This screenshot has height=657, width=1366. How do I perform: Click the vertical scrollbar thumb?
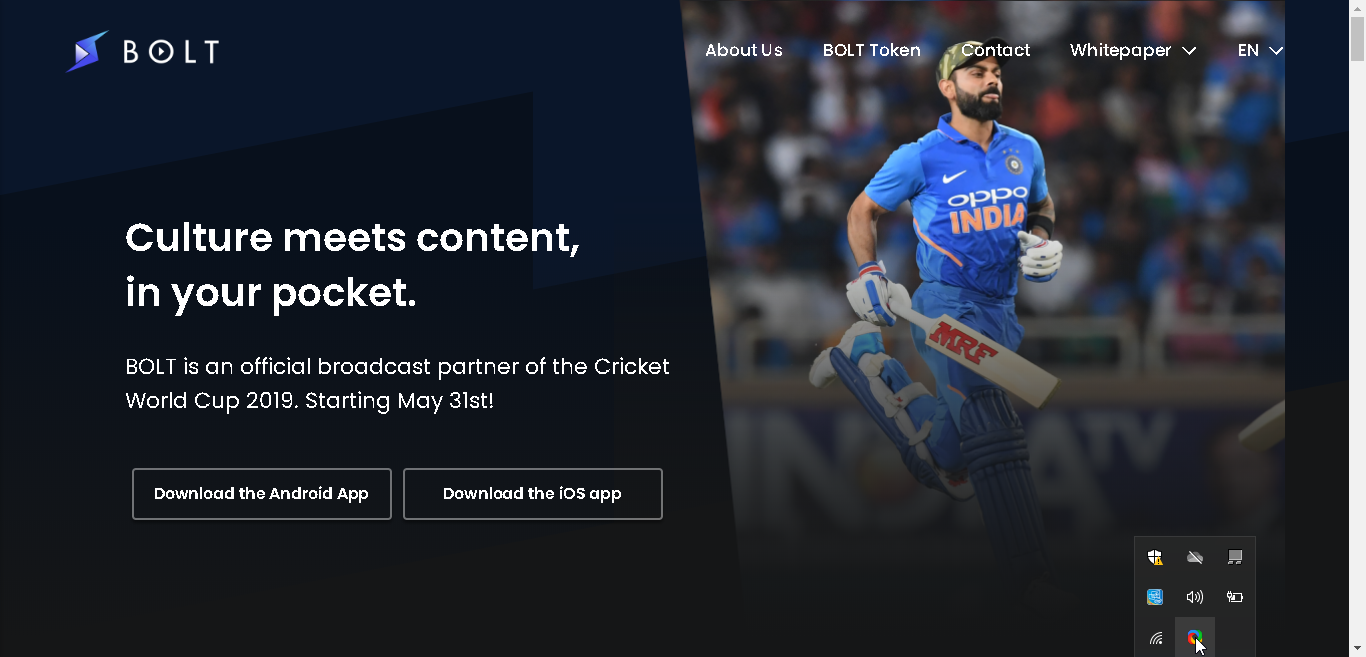coord(1357,40)
